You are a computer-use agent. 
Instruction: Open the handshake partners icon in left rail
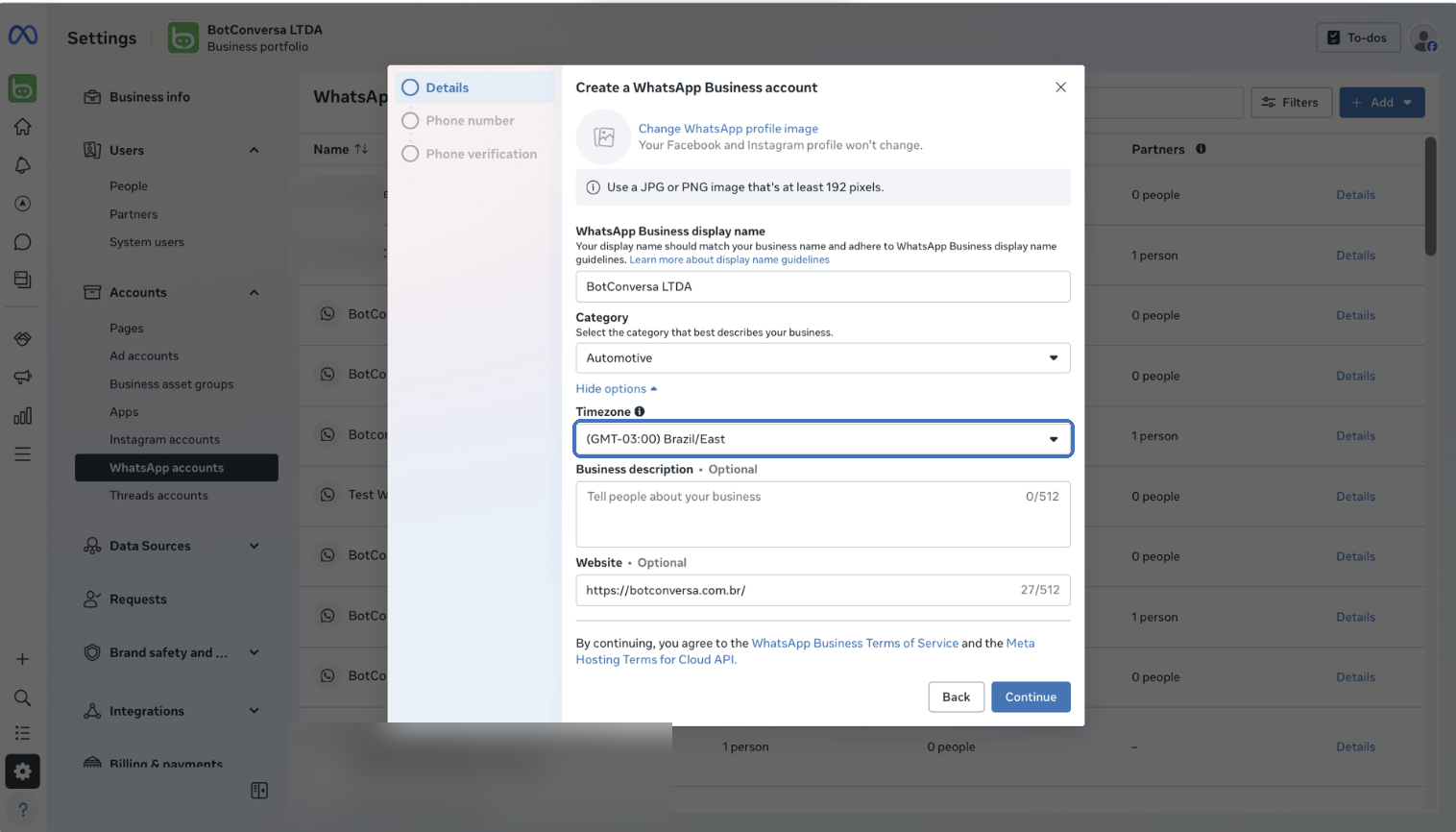coord(23,338)
